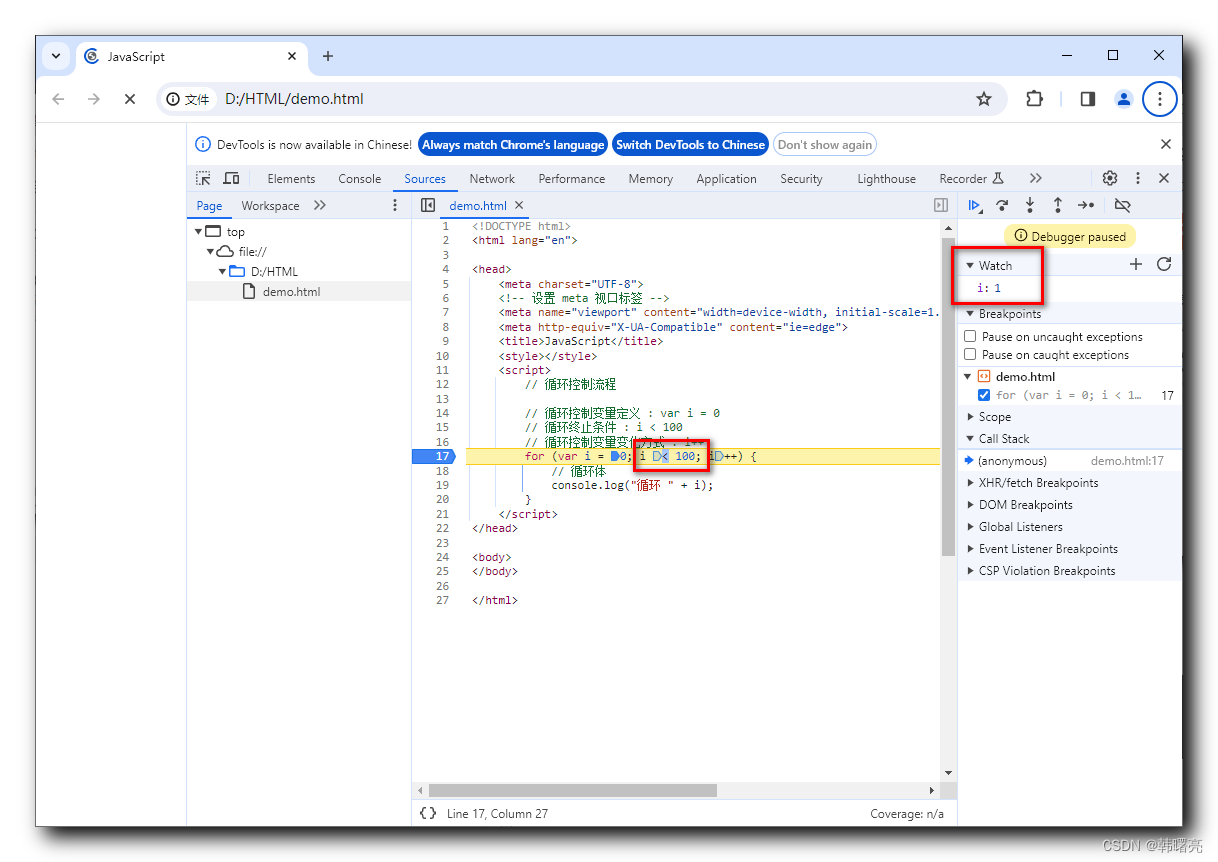Step over next function call
Viewport: 1218px width, 862px height.
click(1002, 205)
